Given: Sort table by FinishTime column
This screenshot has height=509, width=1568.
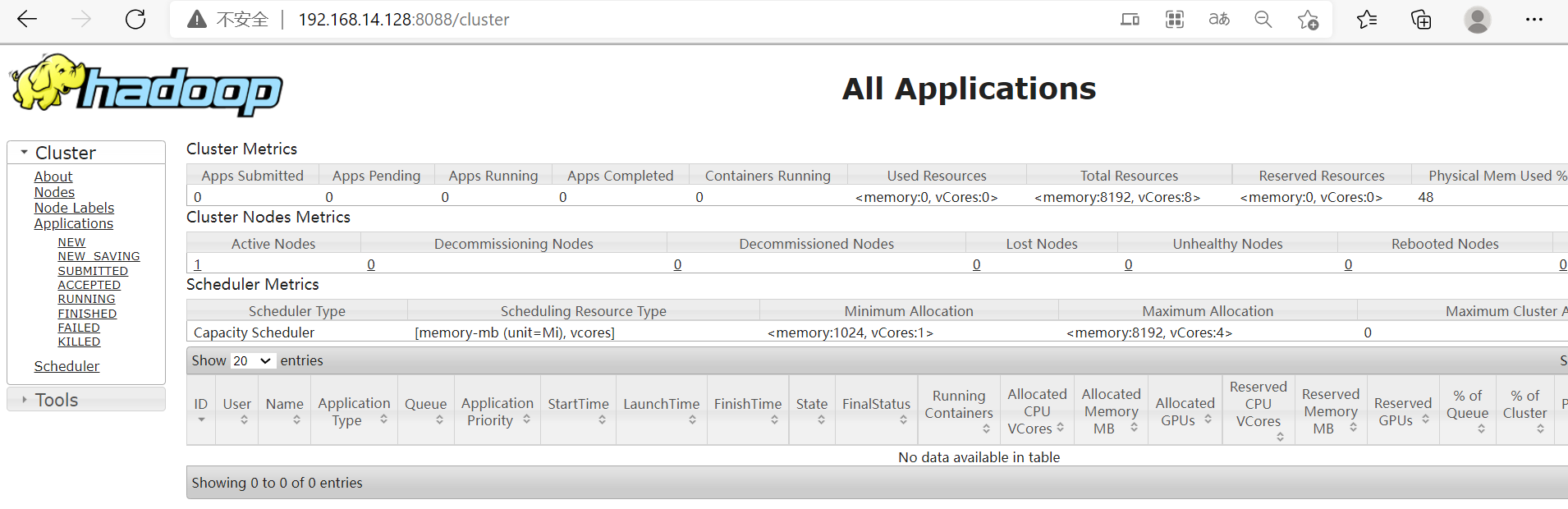Looking at the screenshot, I should coord(774,420).
